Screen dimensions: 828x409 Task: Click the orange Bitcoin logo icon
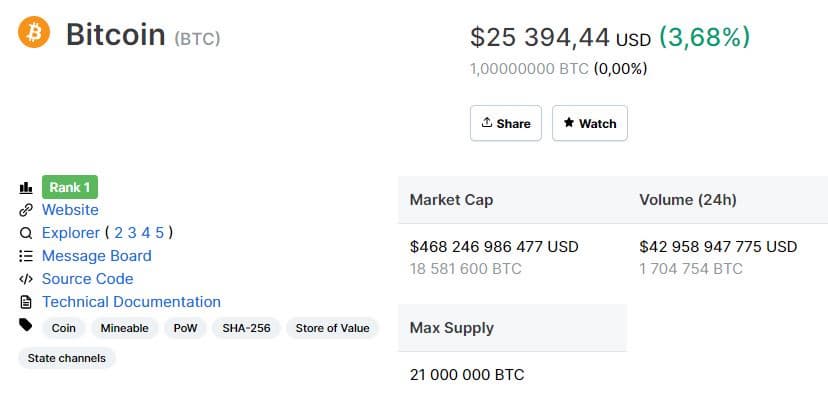coord(33,33)
